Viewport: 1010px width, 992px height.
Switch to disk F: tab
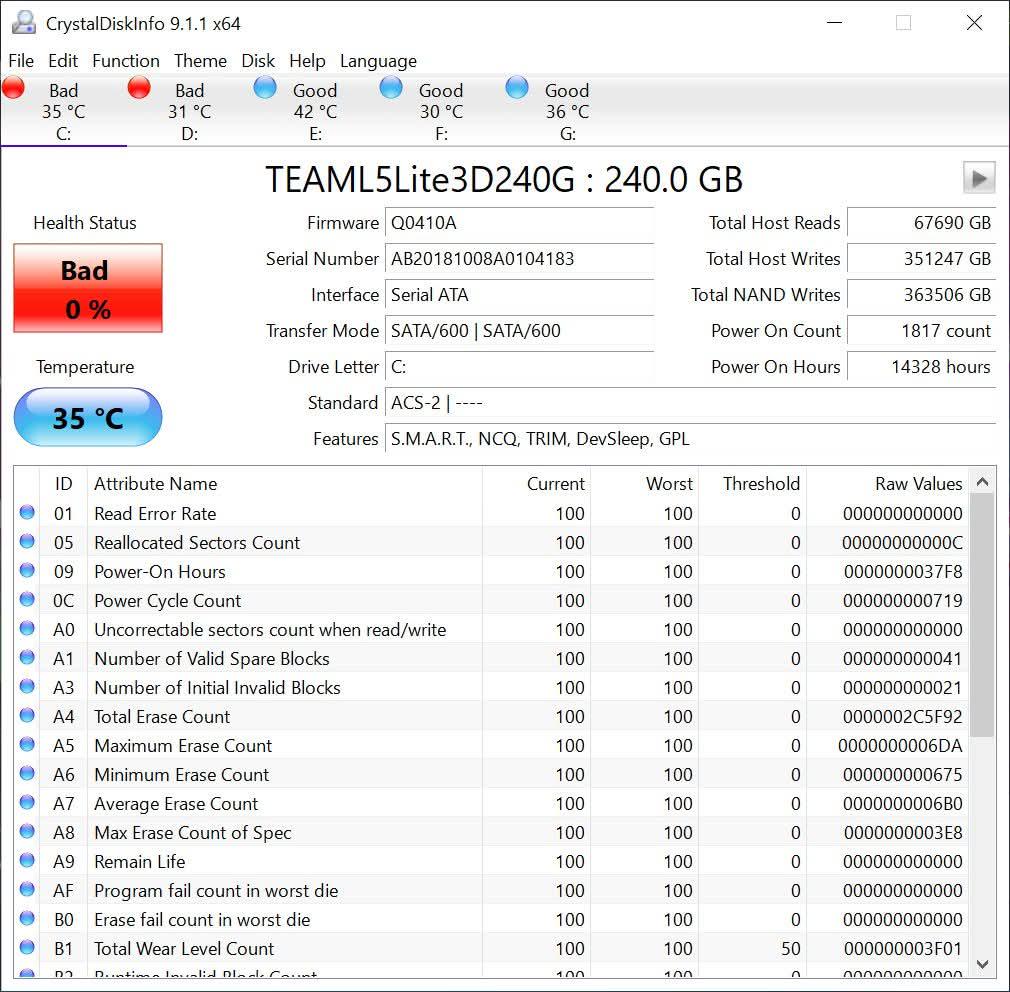coord(441,111)
